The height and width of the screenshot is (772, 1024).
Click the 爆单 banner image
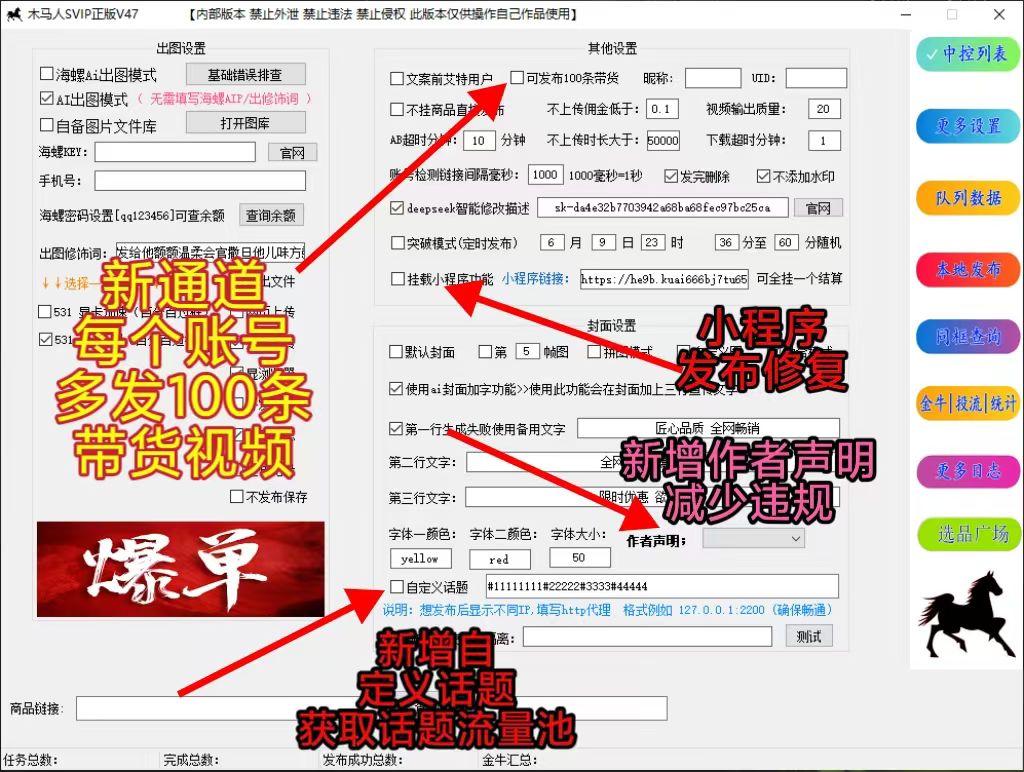[x=180, y=569]
